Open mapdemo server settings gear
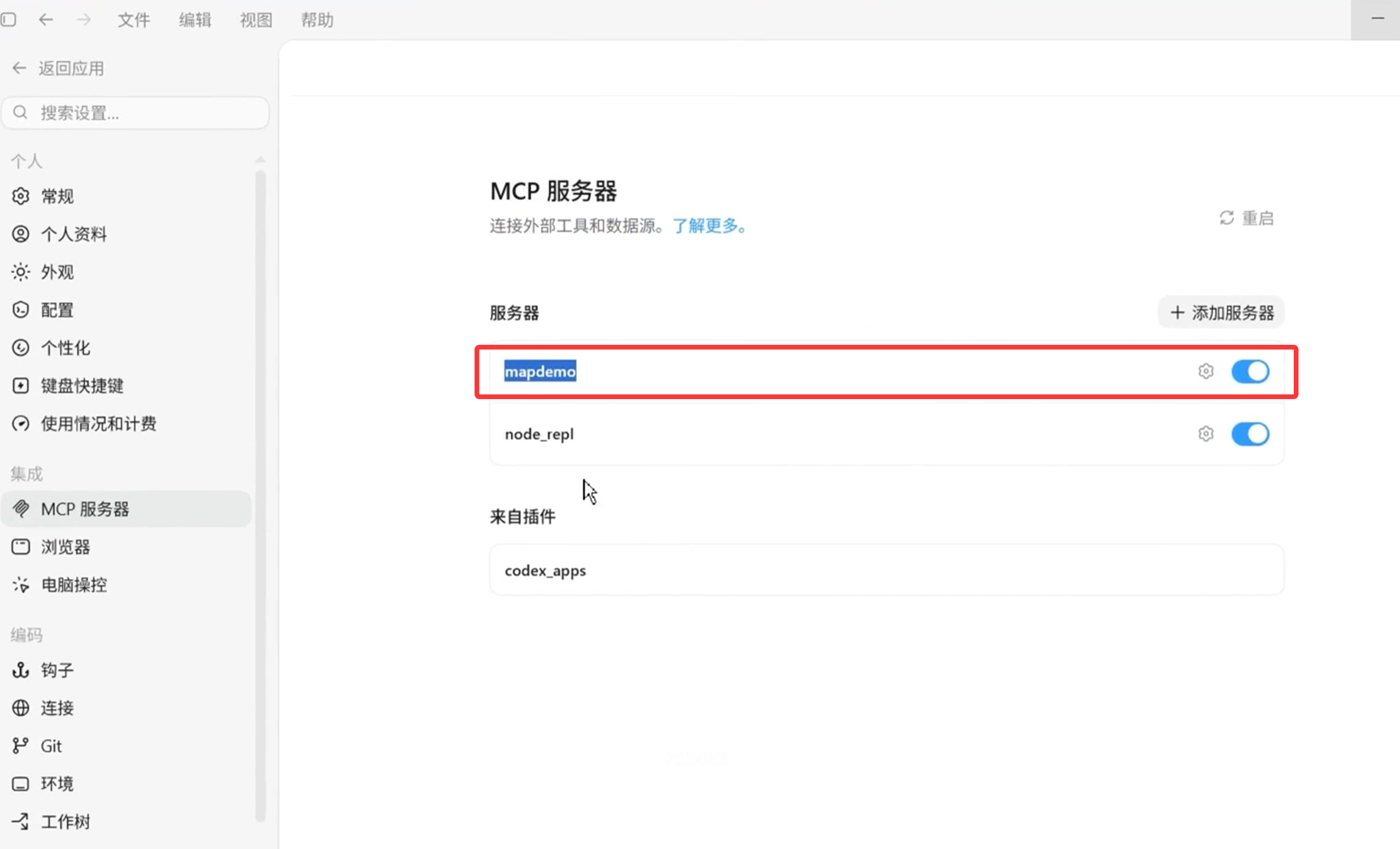The width and height of the screenshot is (1400, 849). tap(1206, 371)
